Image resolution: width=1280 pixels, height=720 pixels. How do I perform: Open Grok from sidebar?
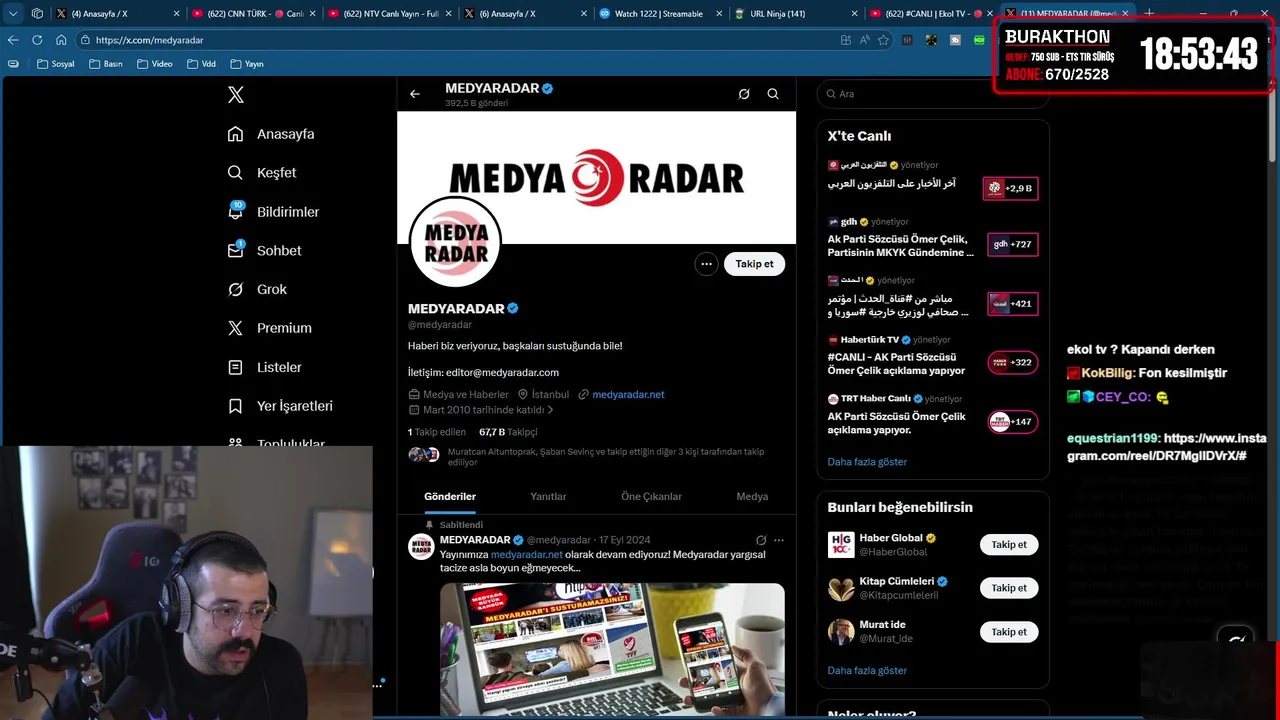[257, 290]
